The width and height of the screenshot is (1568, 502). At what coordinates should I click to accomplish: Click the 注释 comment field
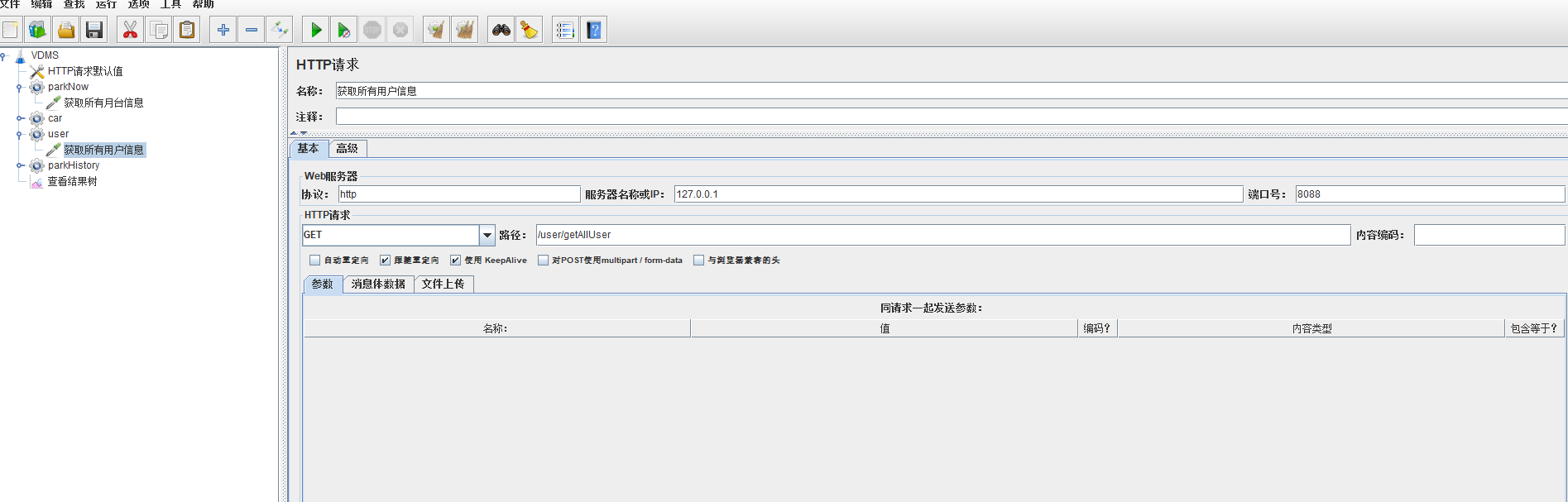pyautogui.click(x=952, y=117)
